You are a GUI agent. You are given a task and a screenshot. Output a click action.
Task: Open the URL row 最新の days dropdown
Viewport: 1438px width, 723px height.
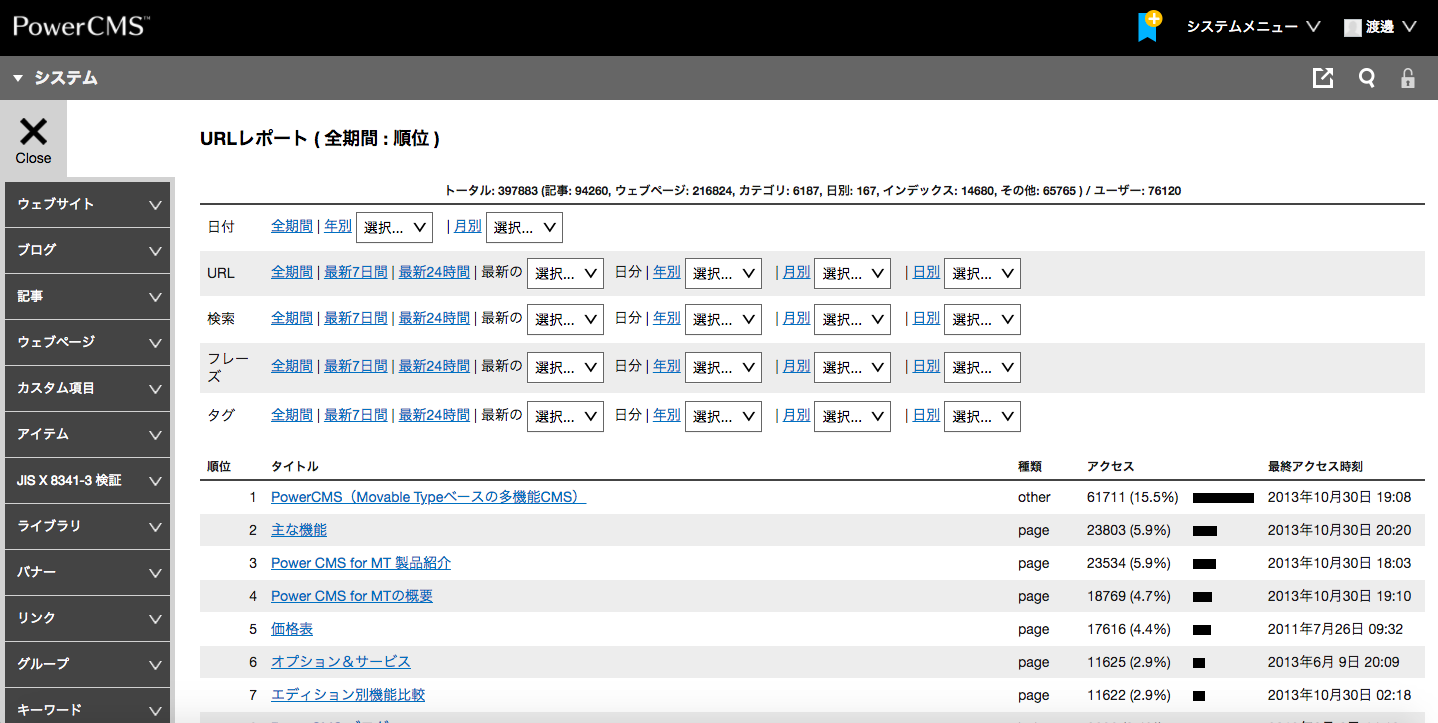coord(565,273)
